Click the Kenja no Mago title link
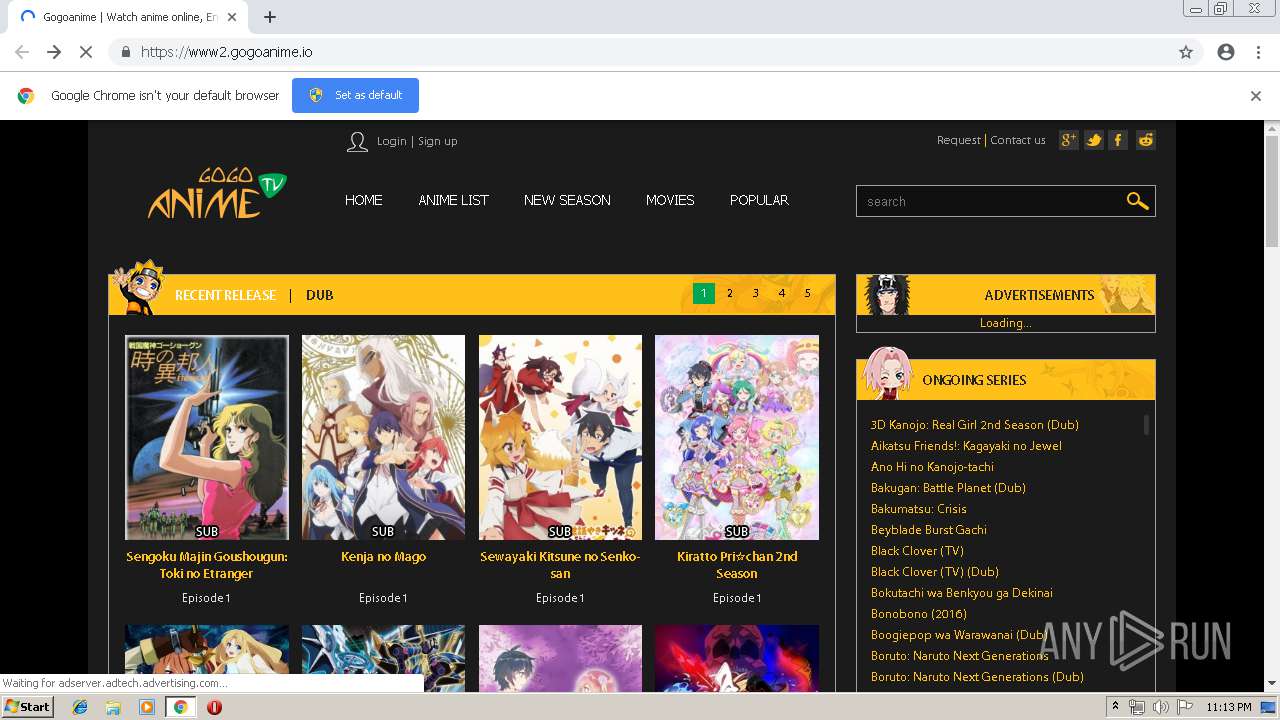 coord(383,557)
